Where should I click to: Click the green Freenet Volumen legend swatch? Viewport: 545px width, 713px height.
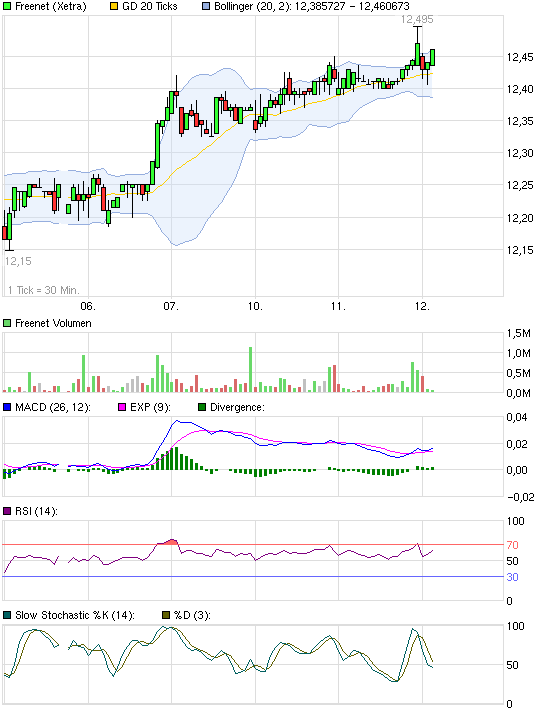click(x=7, y=323)
